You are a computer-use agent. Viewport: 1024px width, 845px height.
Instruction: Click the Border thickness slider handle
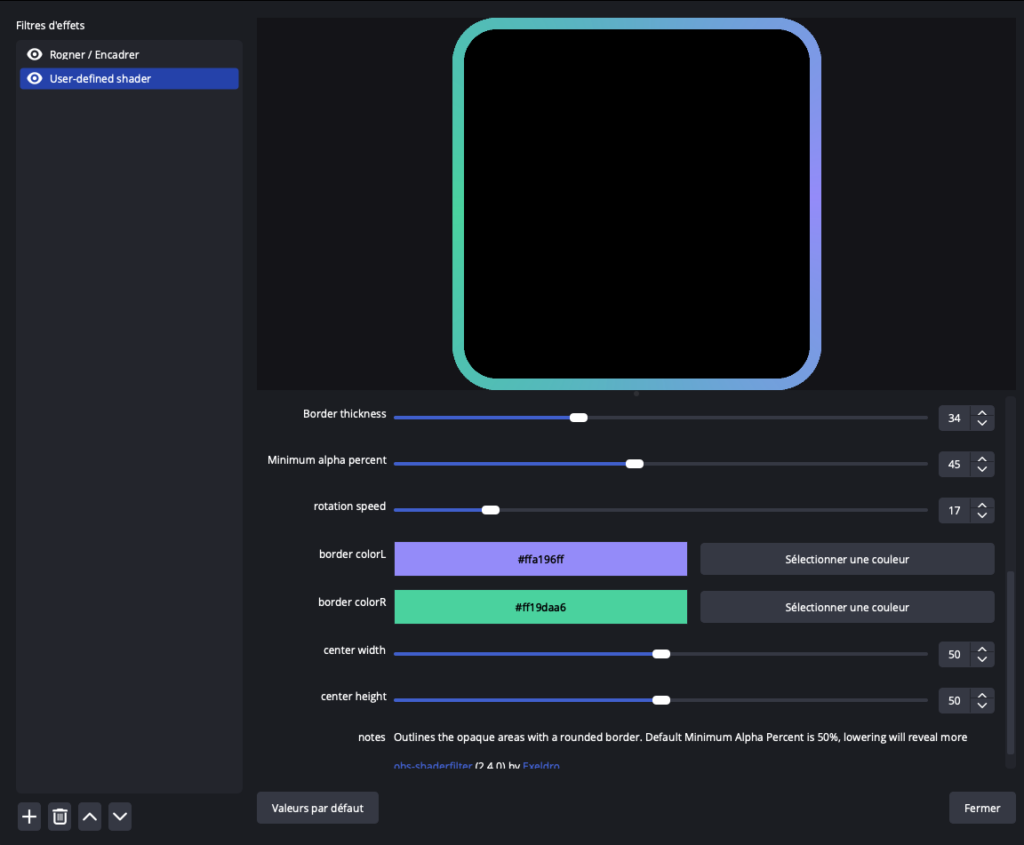(x=579, y=418)
